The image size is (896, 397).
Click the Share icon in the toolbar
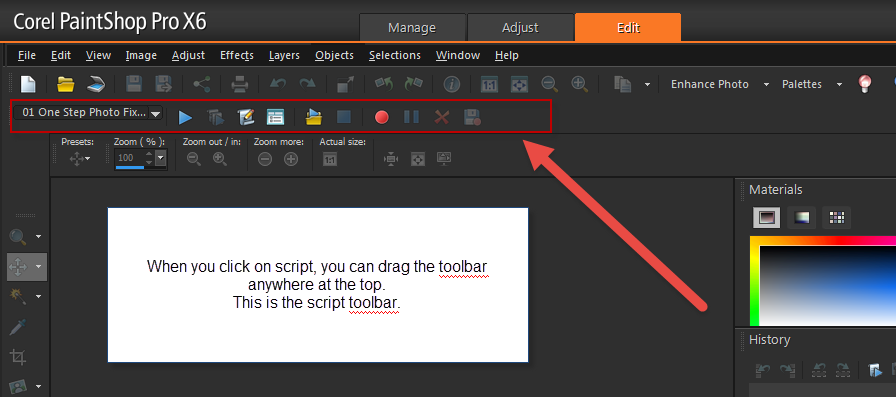click(x=201, y=85)
